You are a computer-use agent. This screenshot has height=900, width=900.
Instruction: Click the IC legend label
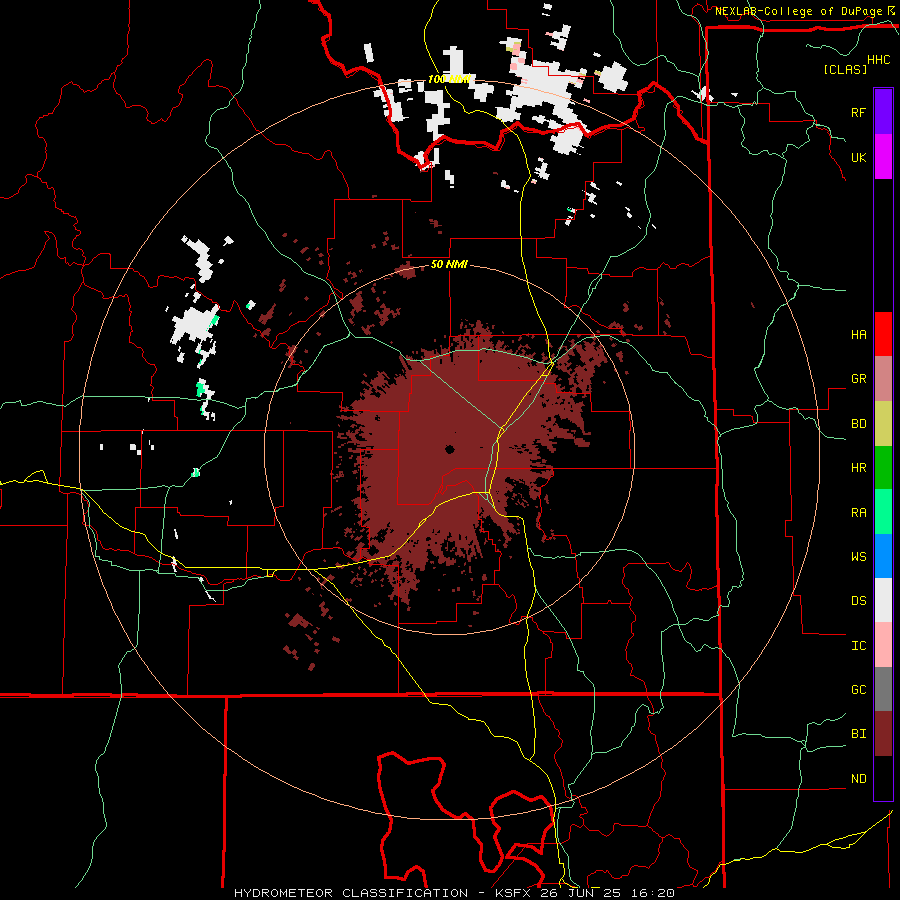click(859, 646)
